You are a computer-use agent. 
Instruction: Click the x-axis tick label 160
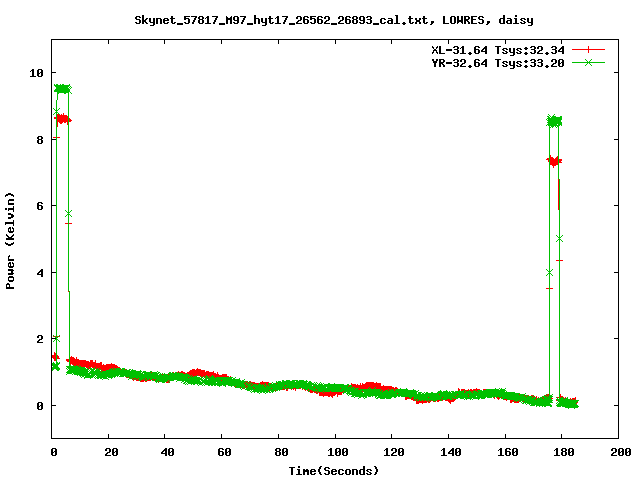(x=507, y=452)
